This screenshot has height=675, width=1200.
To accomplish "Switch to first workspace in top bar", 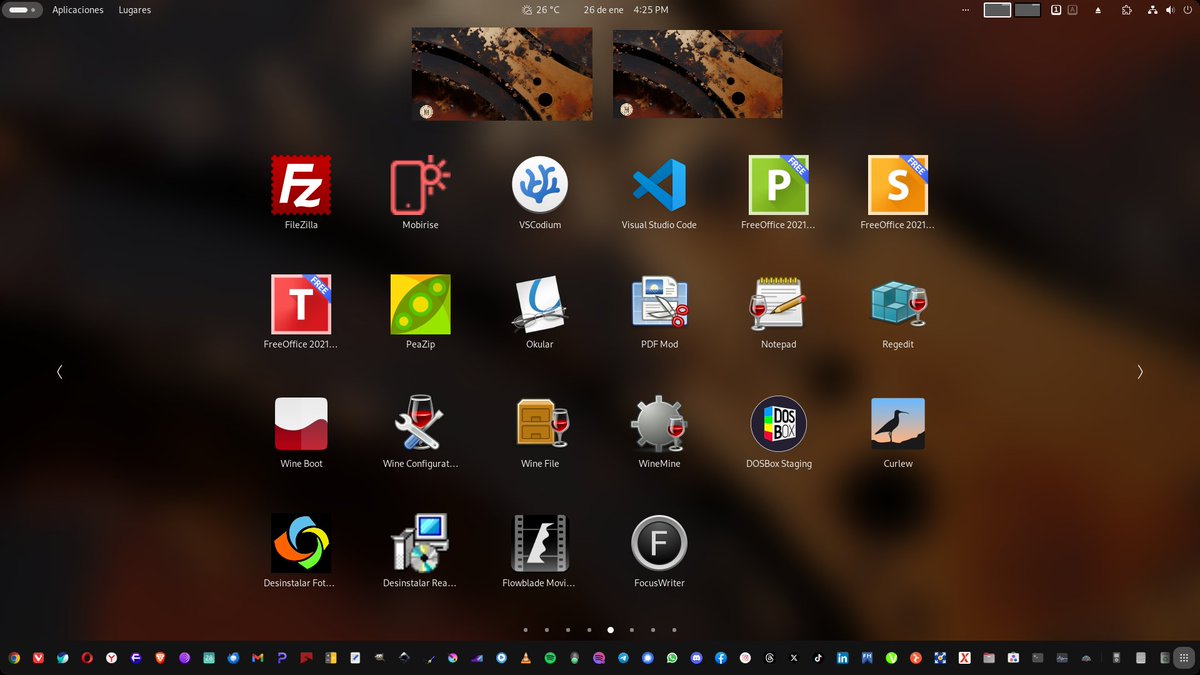I will point(997,10).
